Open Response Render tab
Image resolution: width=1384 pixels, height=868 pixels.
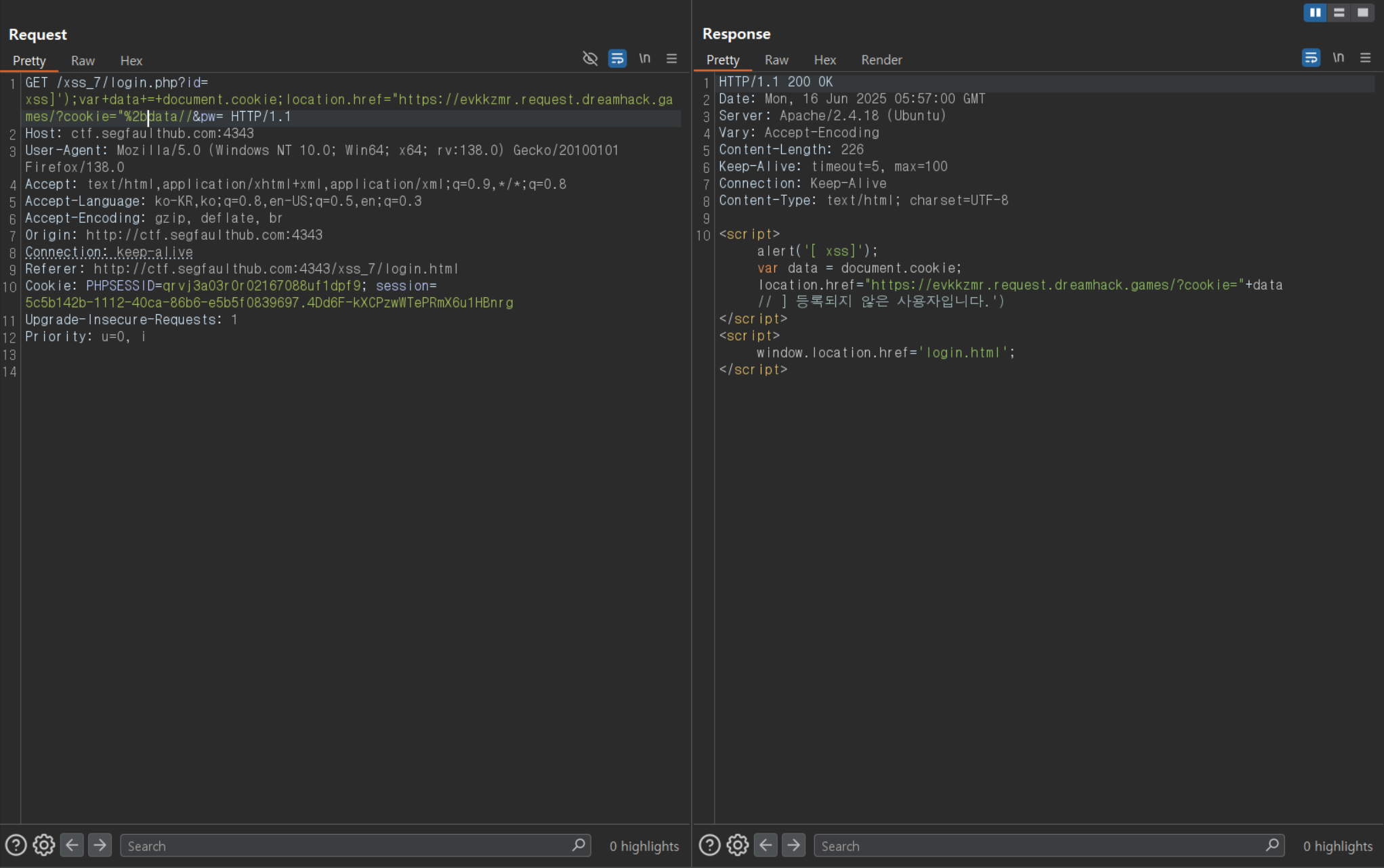pos(881,60)
